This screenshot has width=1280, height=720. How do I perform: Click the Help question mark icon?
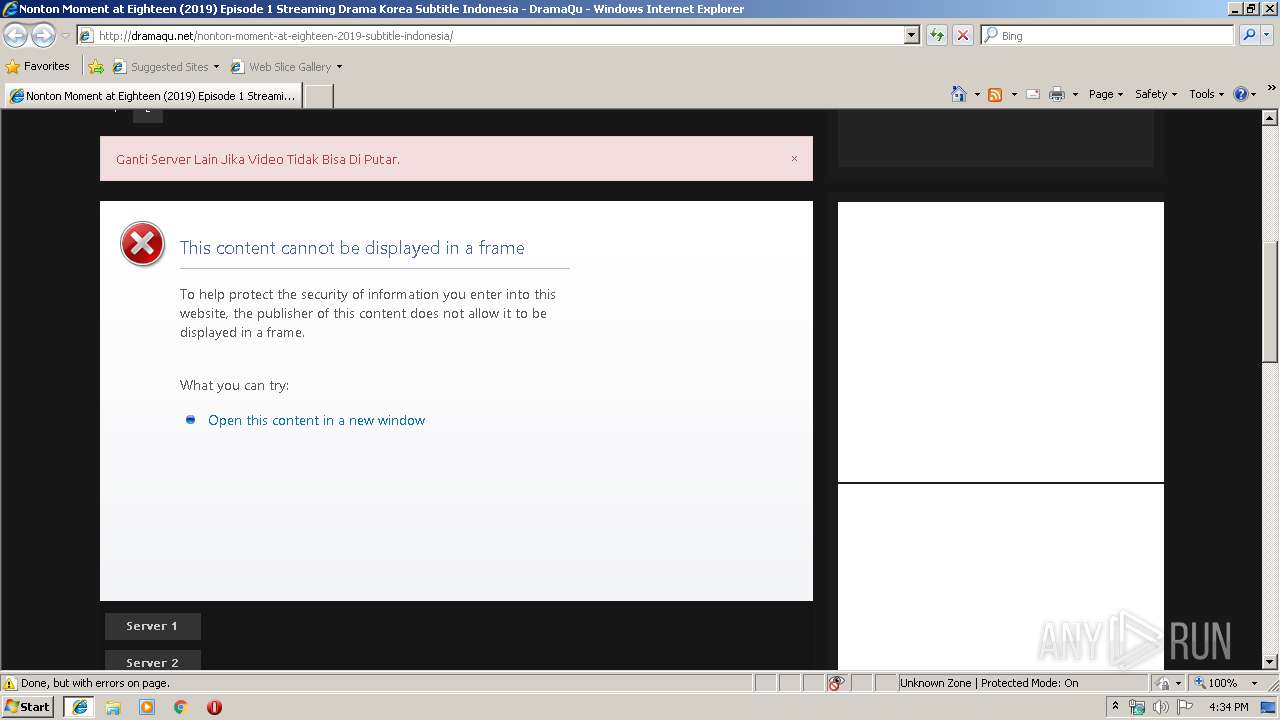click(1241, 94)
